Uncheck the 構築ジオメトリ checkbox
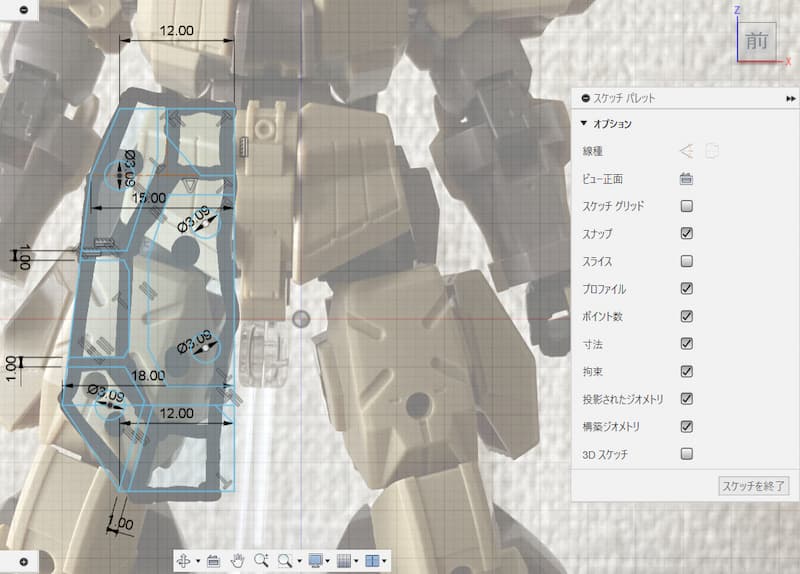The width and height of the screenshot is (800, 574). tap(687, 426)
